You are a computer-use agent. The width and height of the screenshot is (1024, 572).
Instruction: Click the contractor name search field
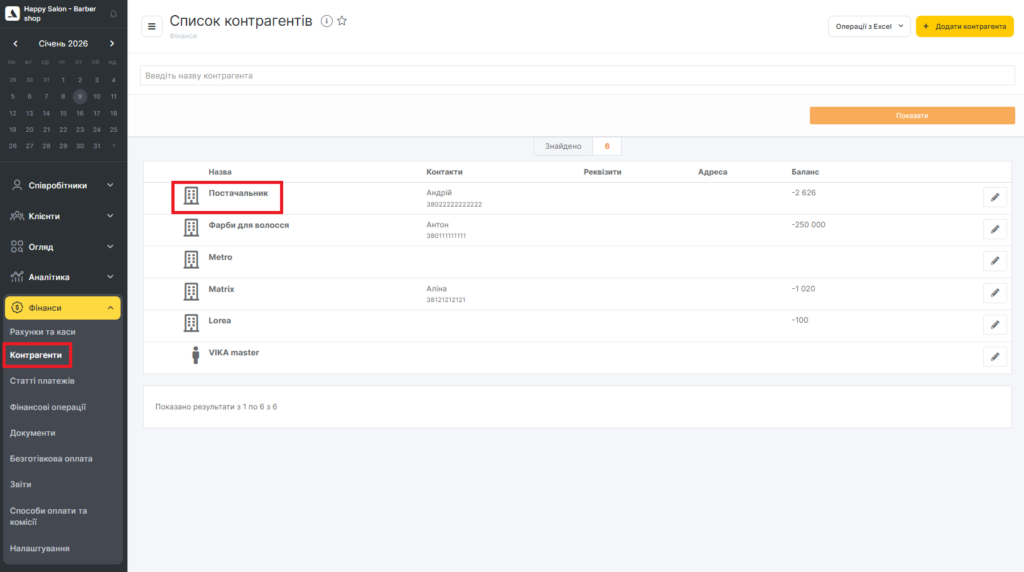576,76
